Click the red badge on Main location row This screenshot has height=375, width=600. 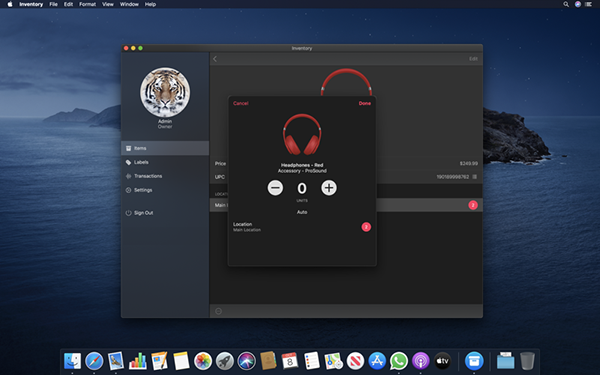[x=473, y=205]
